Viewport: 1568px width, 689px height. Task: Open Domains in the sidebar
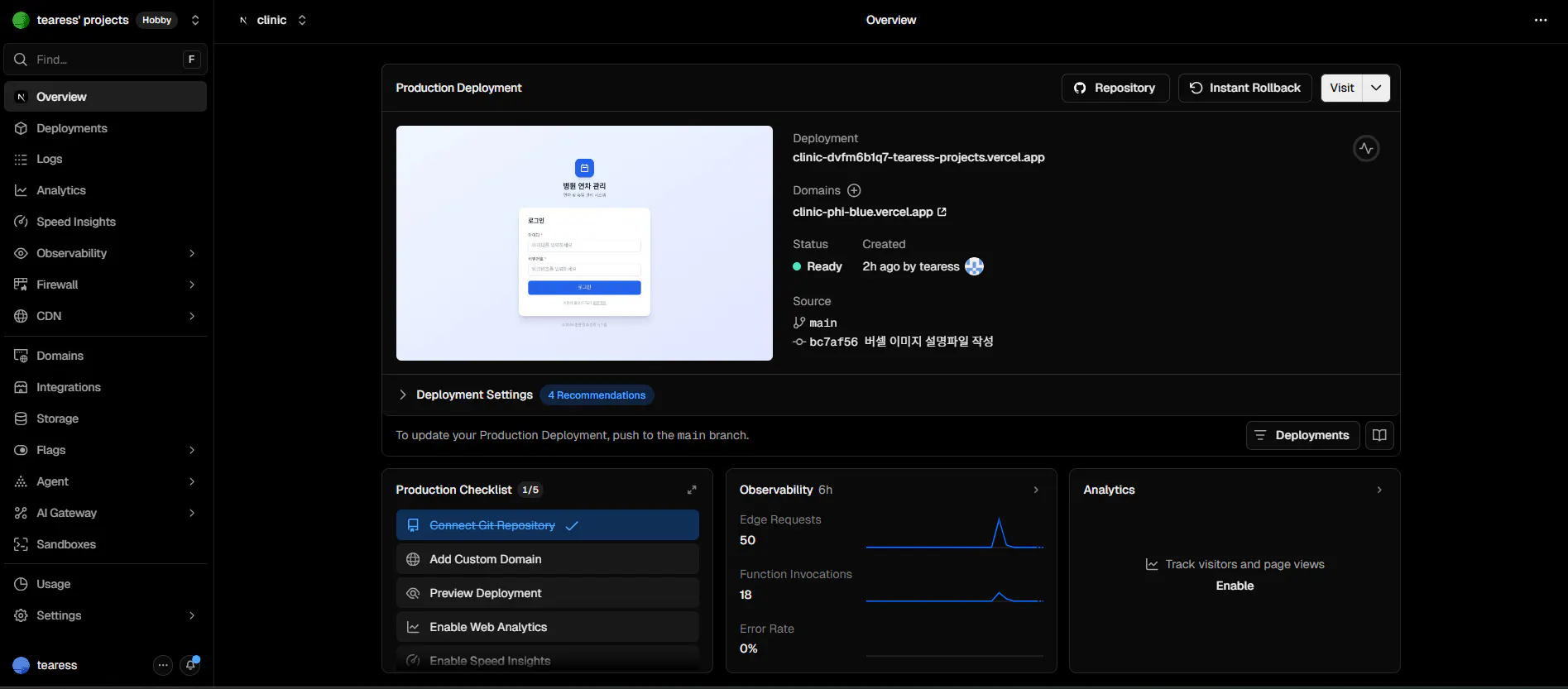click(105, 356)
